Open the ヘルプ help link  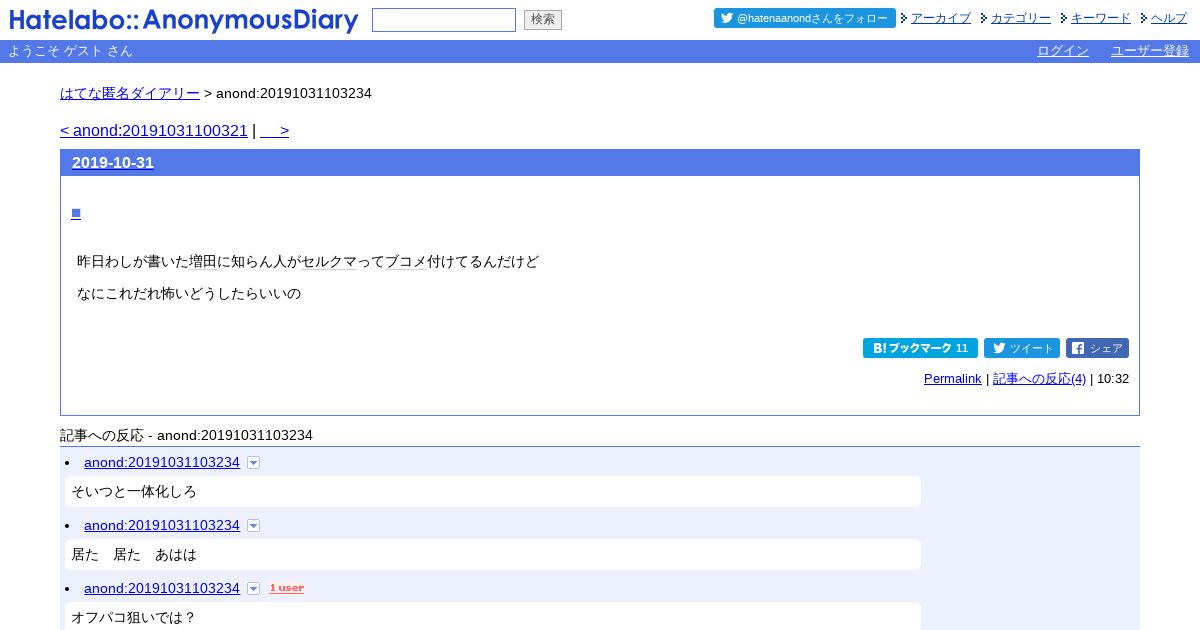tap(1169, 18)
